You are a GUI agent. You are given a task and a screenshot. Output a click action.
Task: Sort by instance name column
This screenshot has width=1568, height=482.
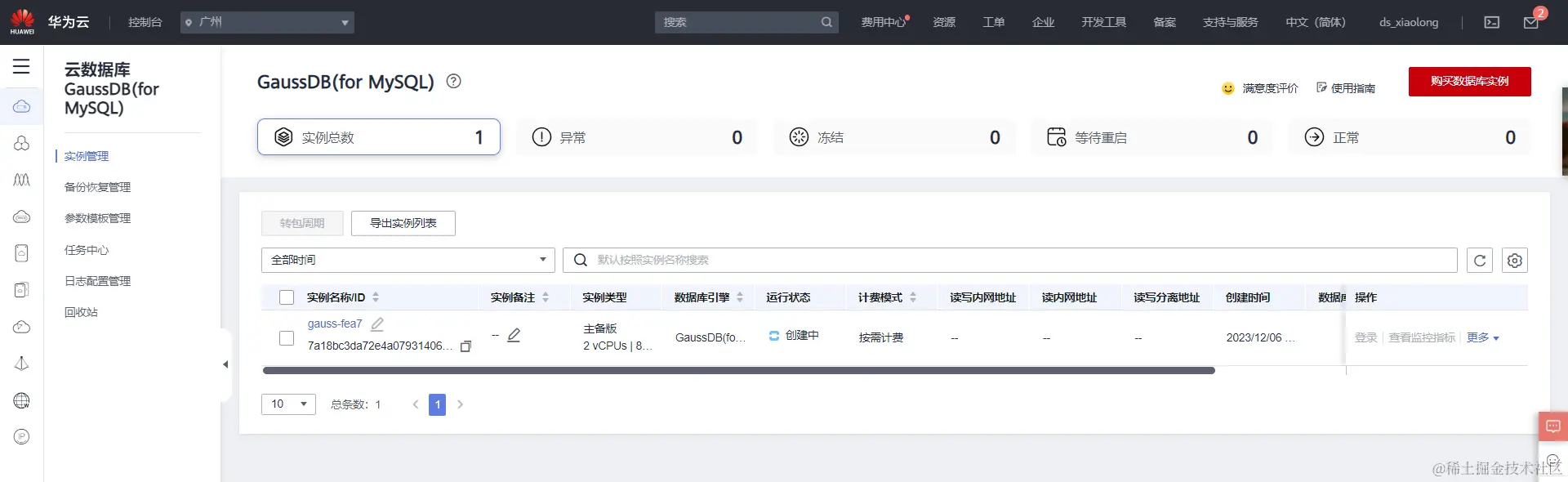pos(376,297)
